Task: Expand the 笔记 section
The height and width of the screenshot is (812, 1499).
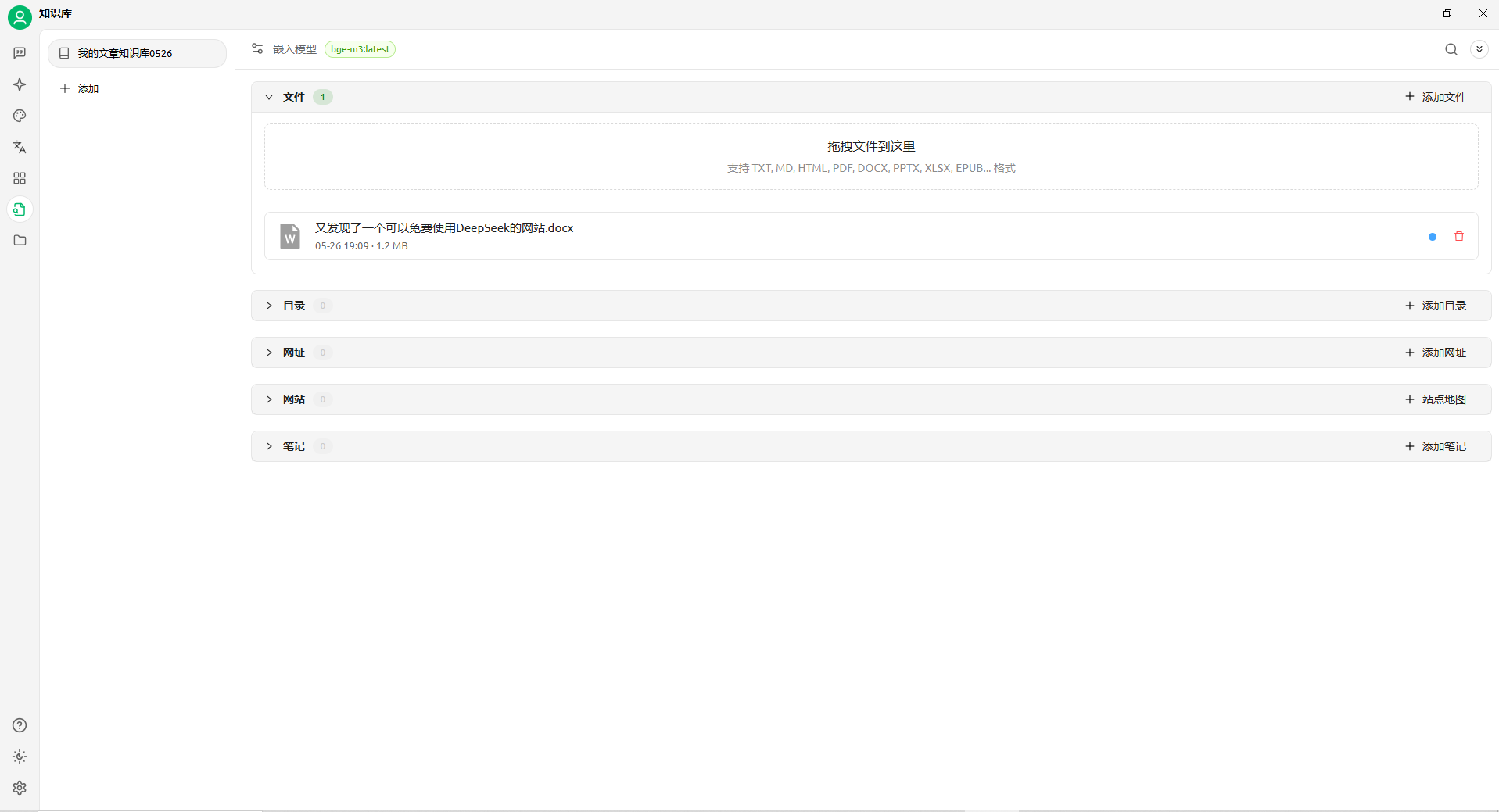Action: point(268,446)
